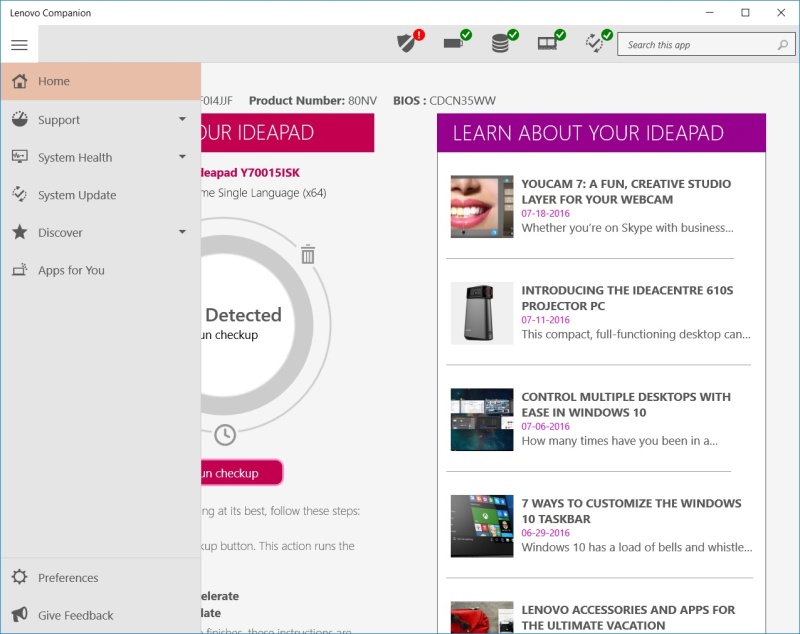Click the 'How many times have you' excerpt

pyautogui.click(x=619, y=441)
